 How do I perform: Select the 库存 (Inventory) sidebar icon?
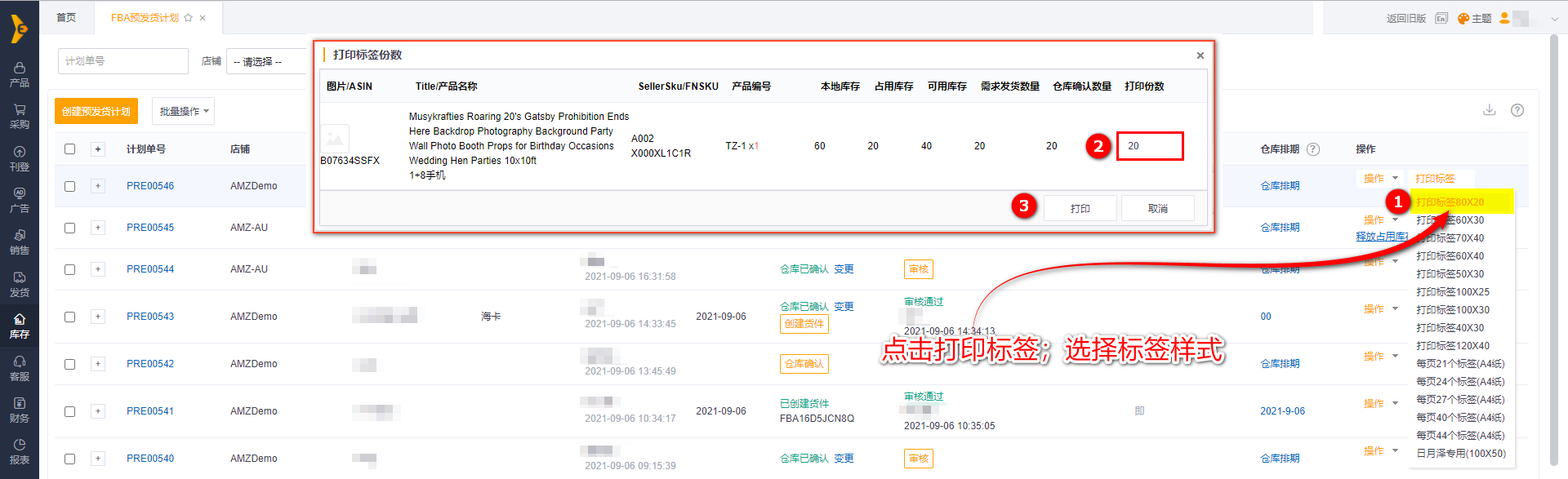point(20,326)
